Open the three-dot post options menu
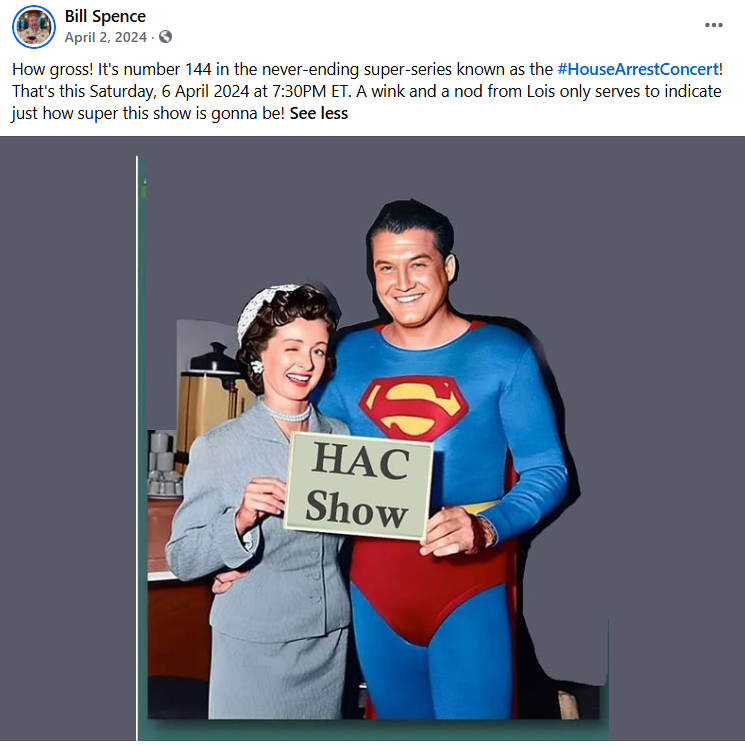 (713, 25)
